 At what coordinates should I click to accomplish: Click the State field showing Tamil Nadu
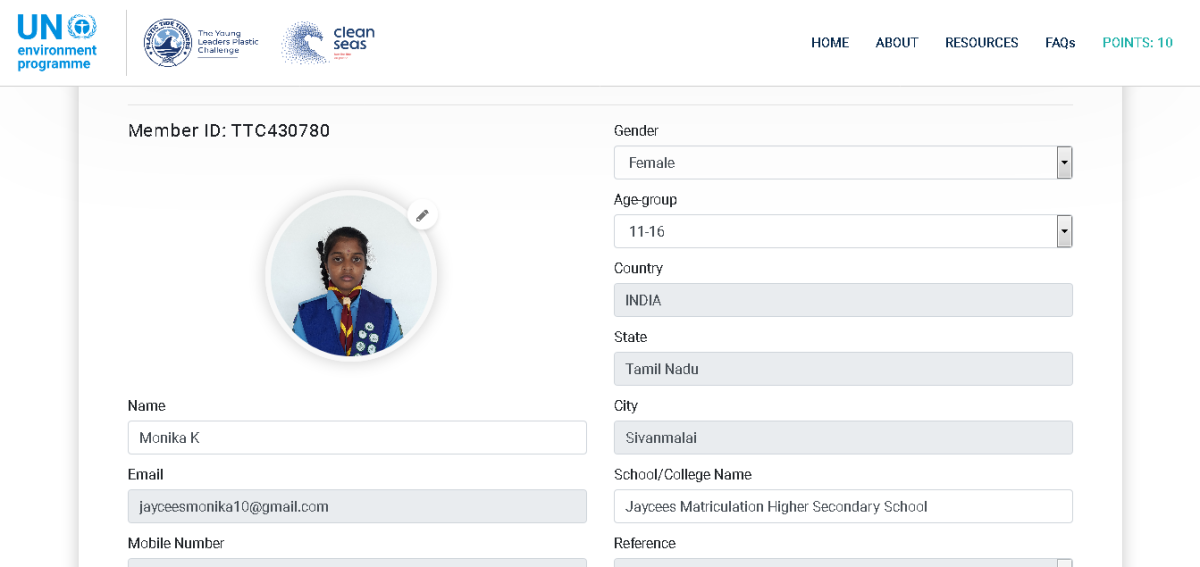[843, 369]
